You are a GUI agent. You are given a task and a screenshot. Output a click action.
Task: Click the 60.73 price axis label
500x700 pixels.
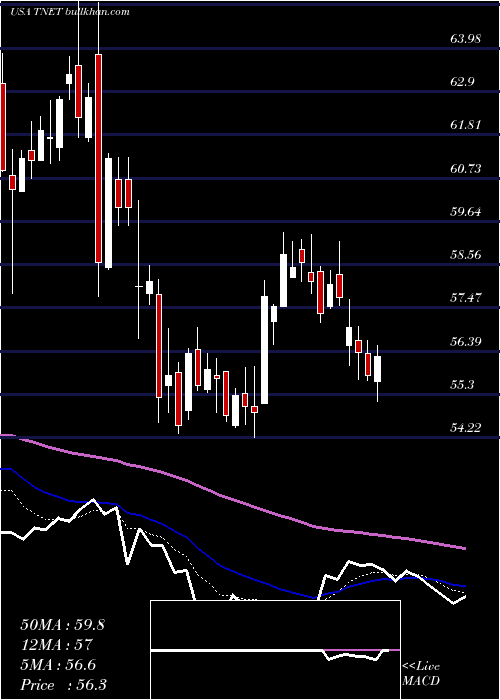coord(466,169)
